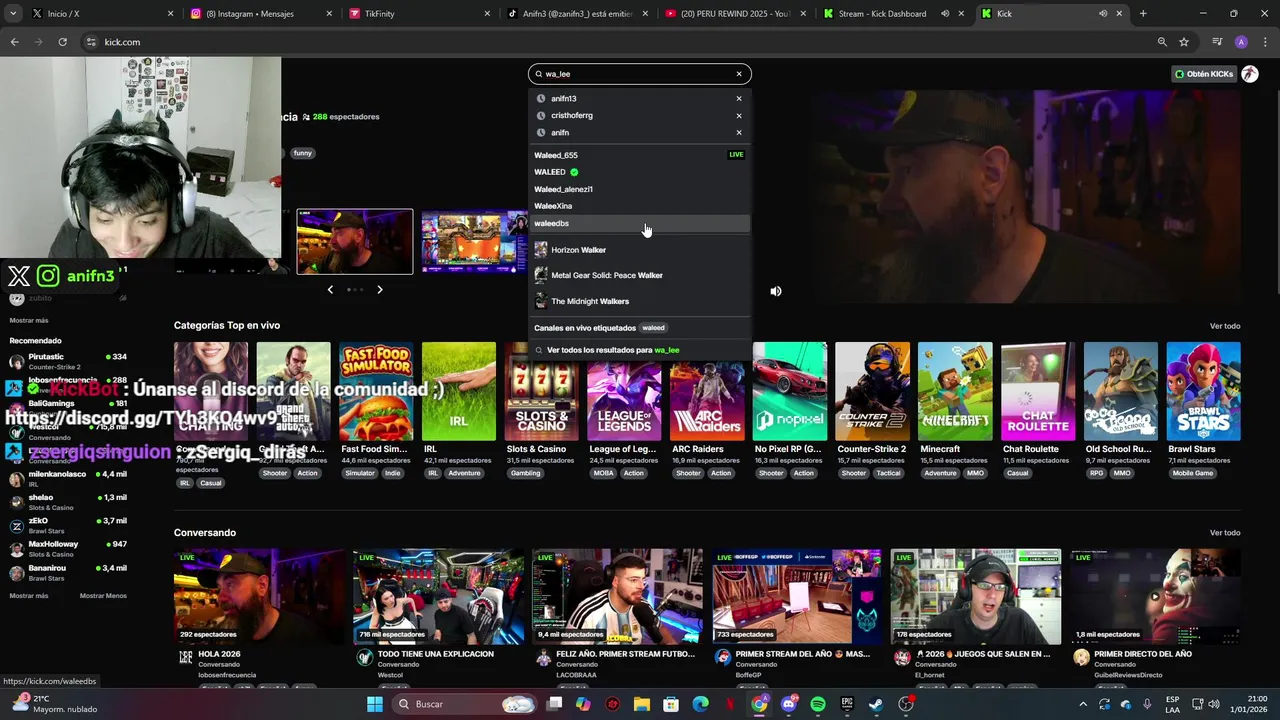The width and height of the screenshot is (1280, 720).
Task: Open the user profile avatar menu
Action: point(1250,74)
